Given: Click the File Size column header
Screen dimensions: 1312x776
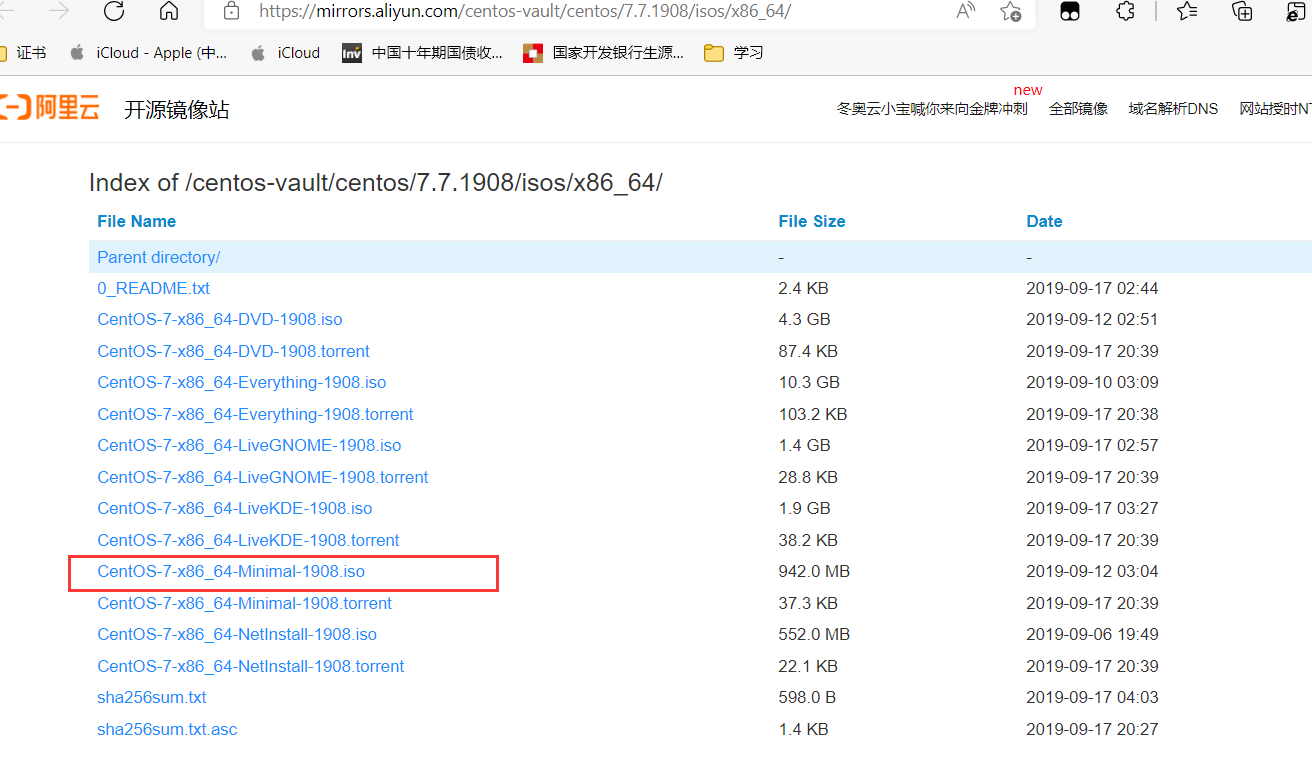Looking at the screenshot, I should (x=812, y=222).
